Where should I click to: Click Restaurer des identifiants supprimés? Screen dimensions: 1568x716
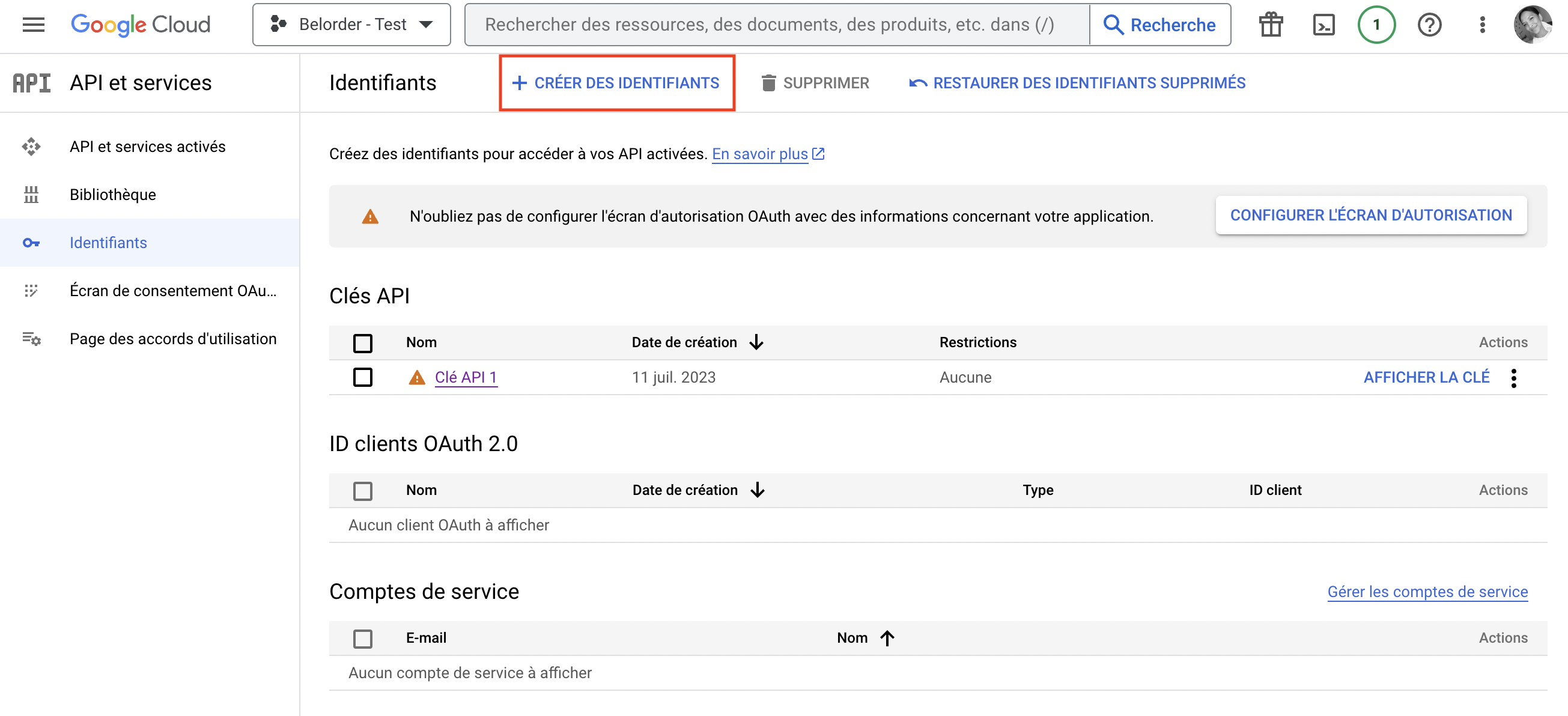click(x=1077, y=83)
